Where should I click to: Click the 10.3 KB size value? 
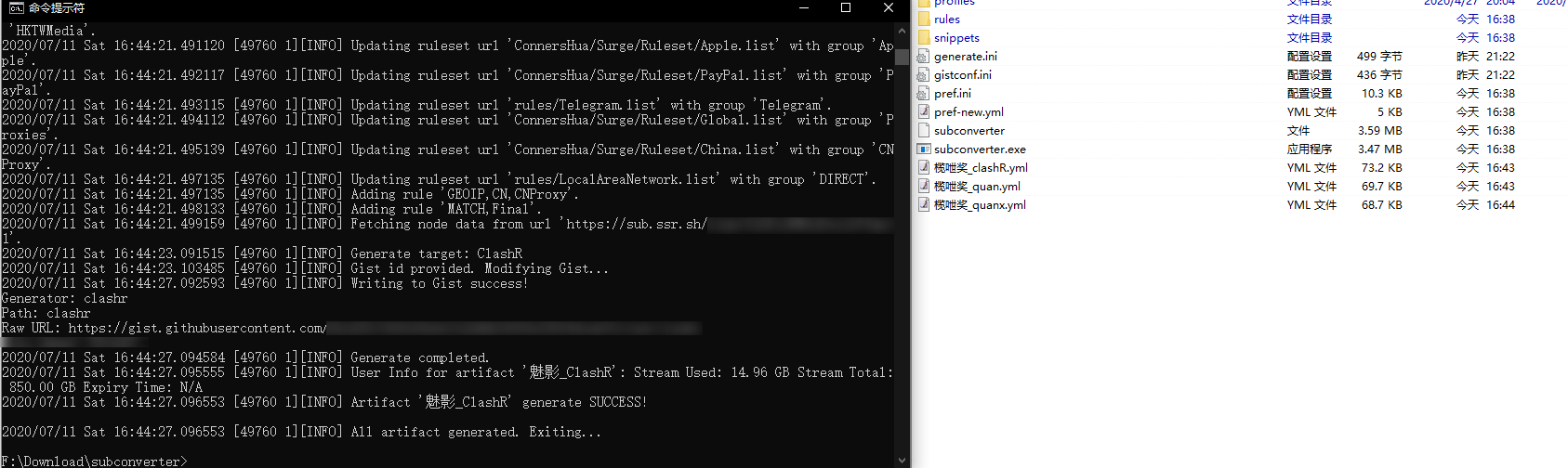click(1382, 93)
